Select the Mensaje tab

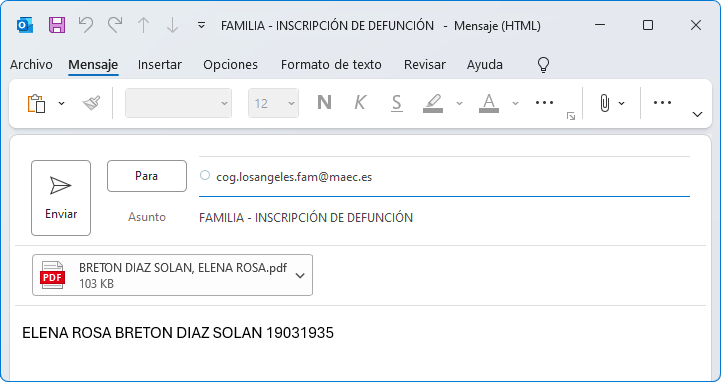tap(93, 65)
